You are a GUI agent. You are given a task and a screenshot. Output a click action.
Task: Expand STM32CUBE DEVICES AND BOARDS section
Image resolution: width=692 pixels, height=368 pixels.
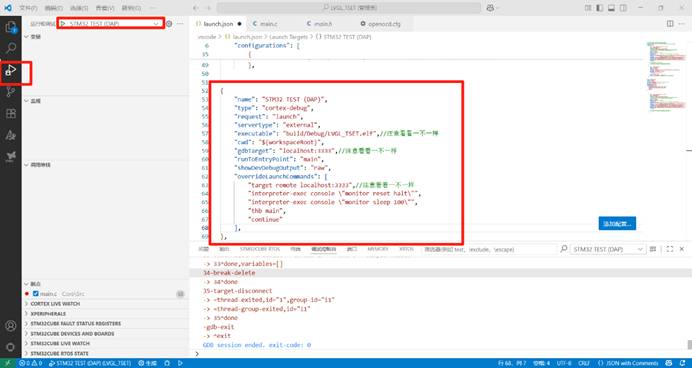click(105, 334)
